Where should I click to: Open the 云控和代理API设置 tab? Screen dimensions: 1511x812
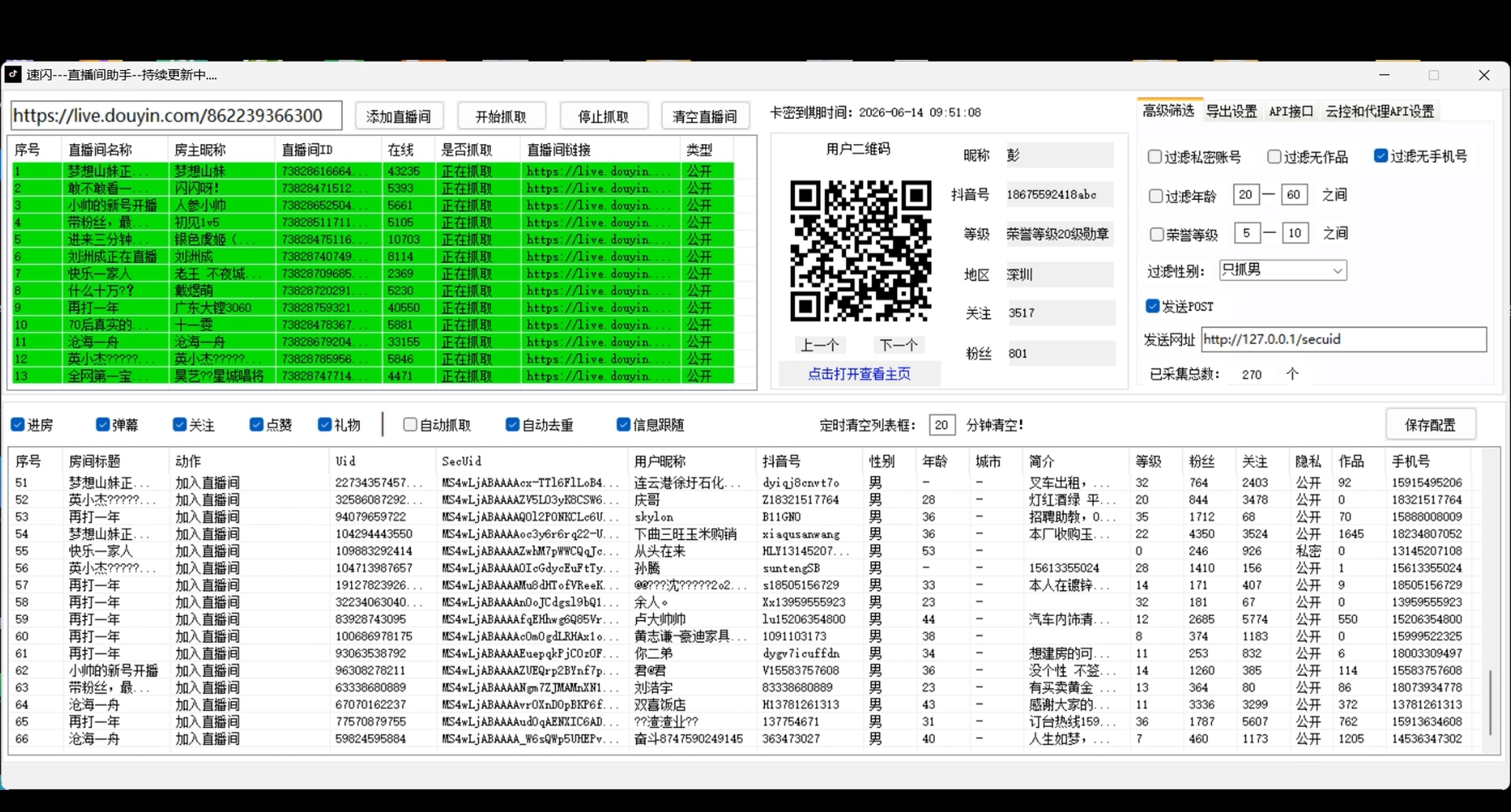coord(1379,111)
